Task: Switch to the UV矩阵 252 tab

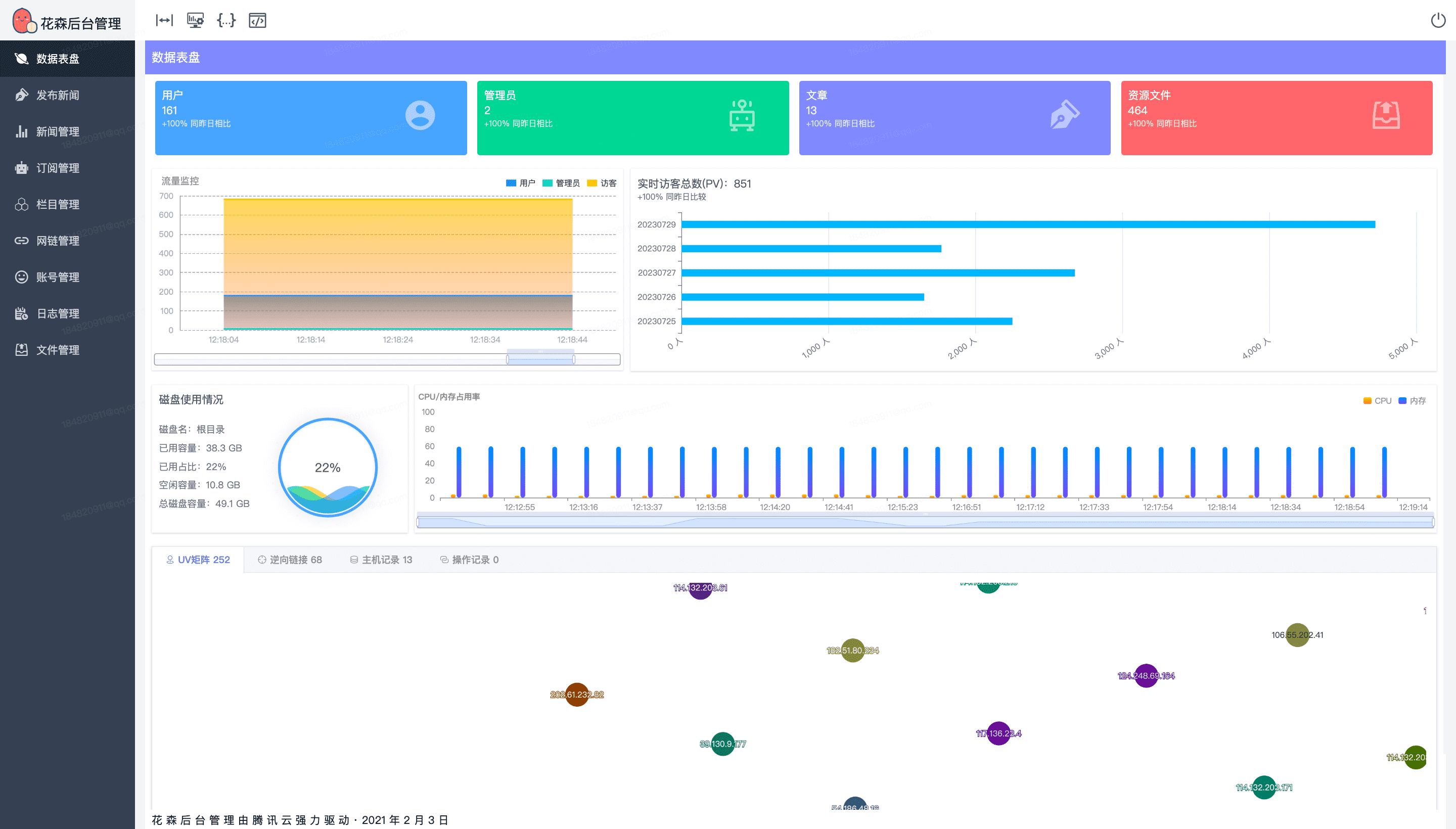Action: coord(198,560)
